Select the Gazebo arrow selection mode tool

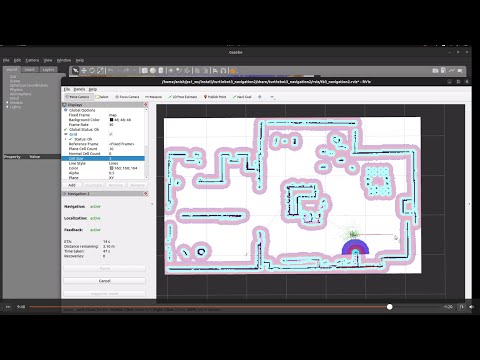tap(76, 70)
